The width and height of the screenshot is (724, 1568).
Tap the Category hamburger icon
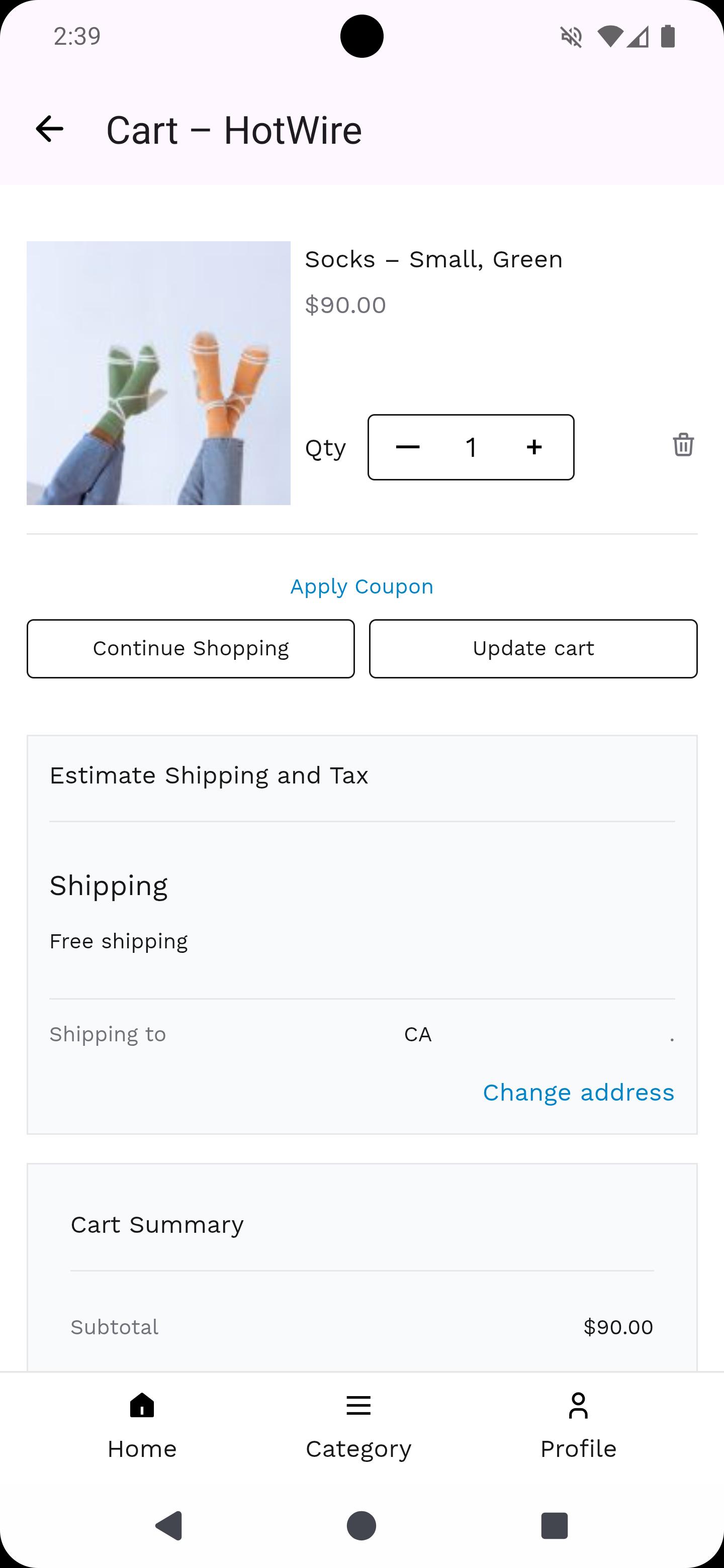[358, 1406]
